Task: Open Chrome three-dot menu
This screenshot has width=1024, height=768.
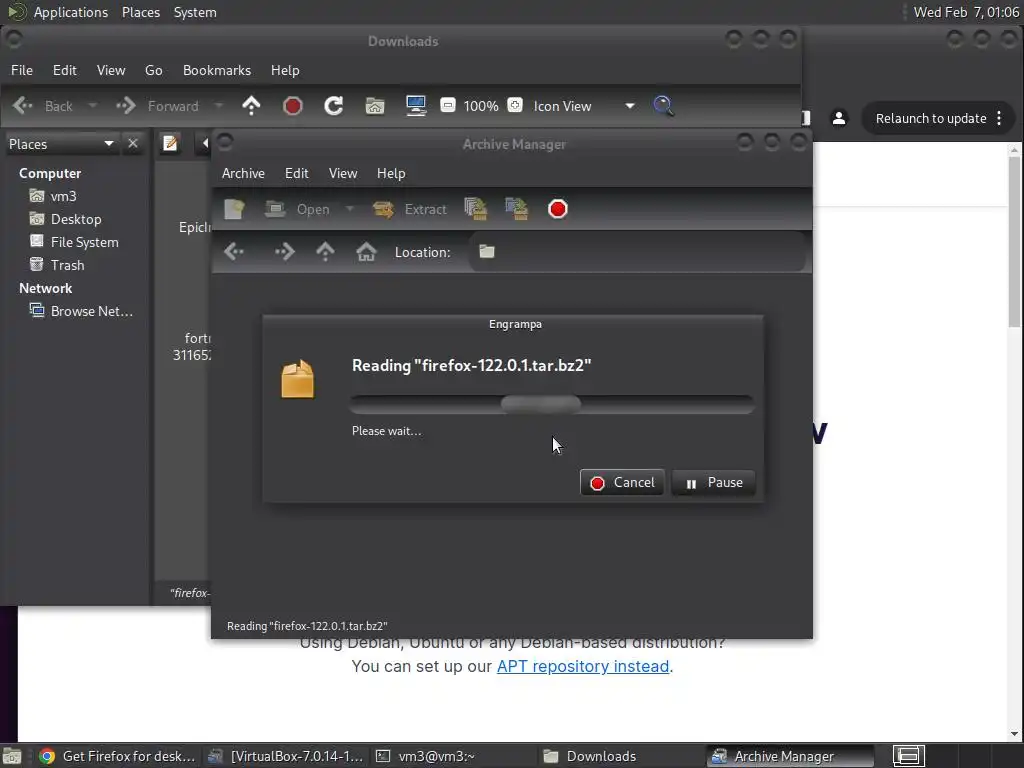Action: pyautogui.click(x=999, y=118)
